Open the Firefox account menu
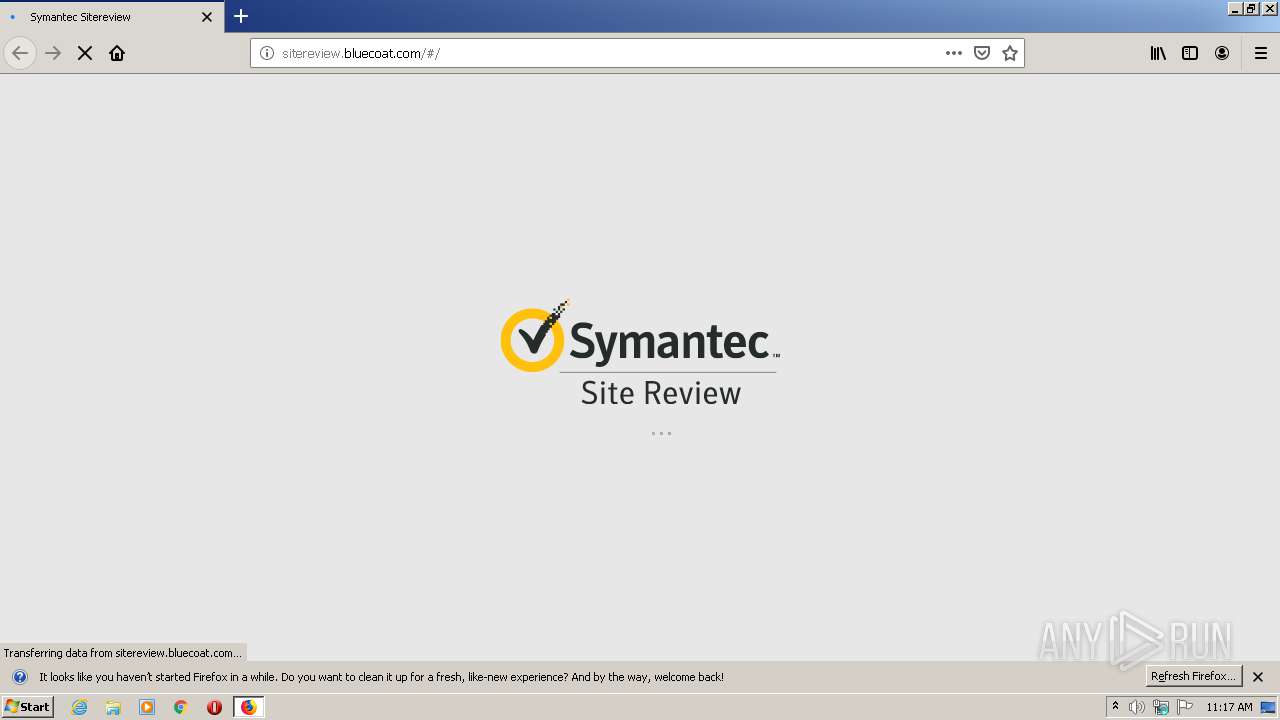 tap(1222, 53)
